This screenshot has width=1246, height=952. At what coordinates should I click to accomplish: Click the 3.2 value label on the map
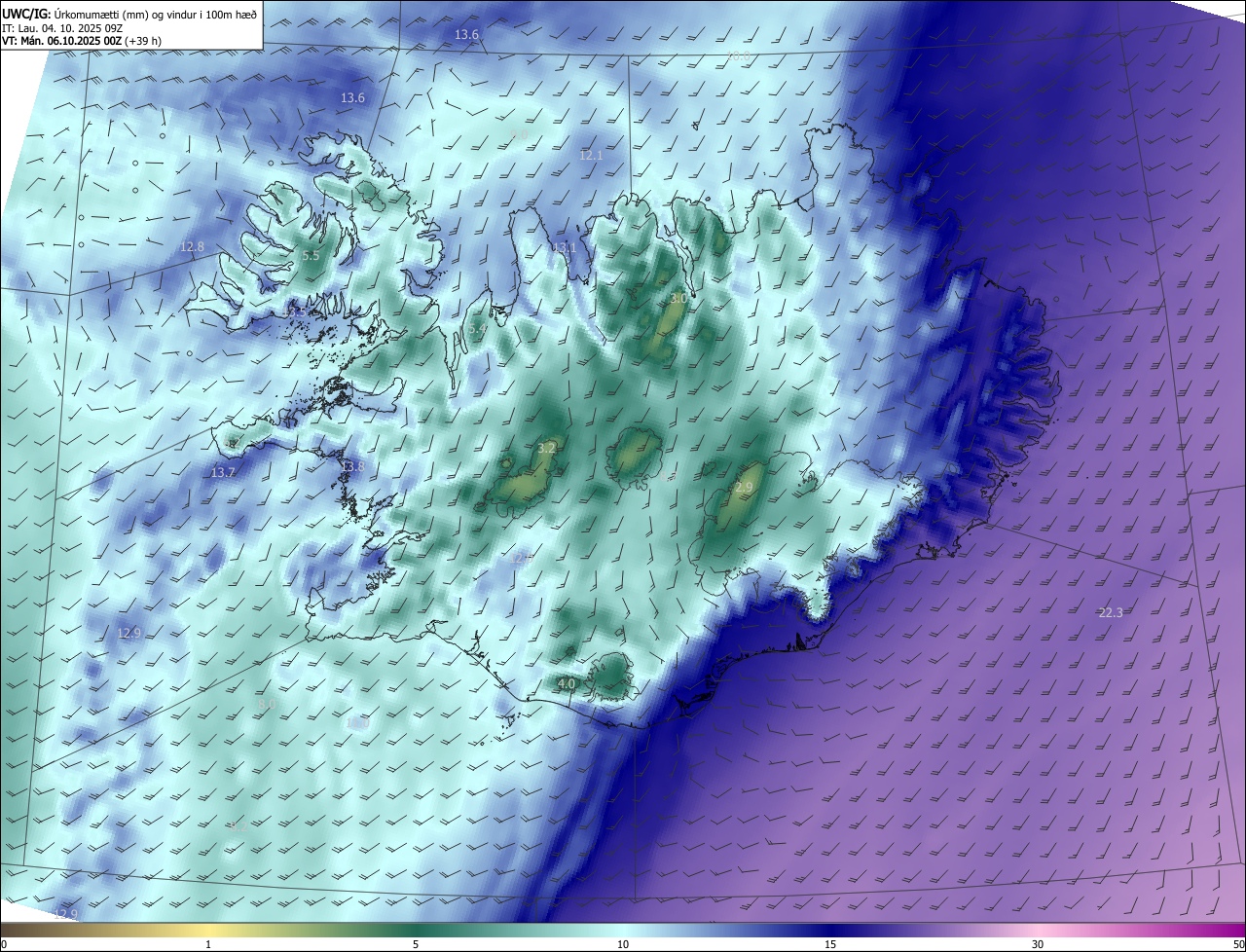[546, 448]
